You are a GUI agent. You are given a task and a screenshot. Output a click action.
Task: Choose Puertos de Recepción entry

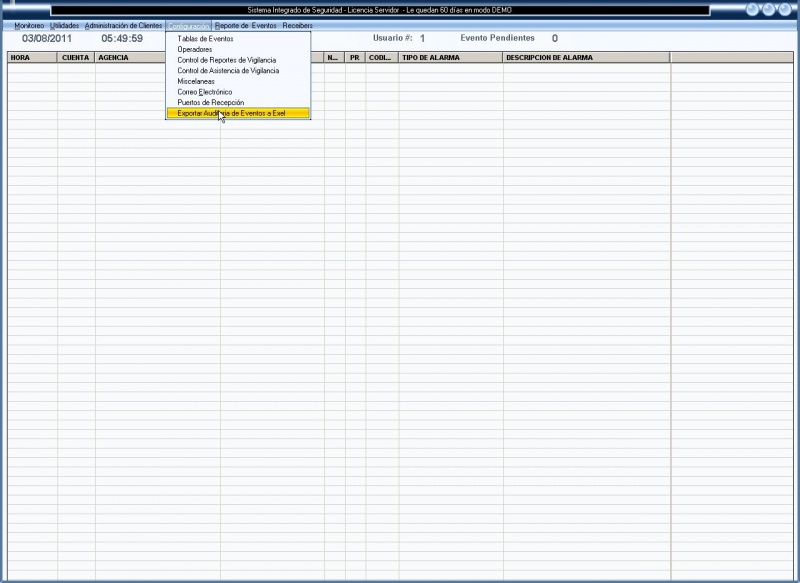click(x=210, y=103)
